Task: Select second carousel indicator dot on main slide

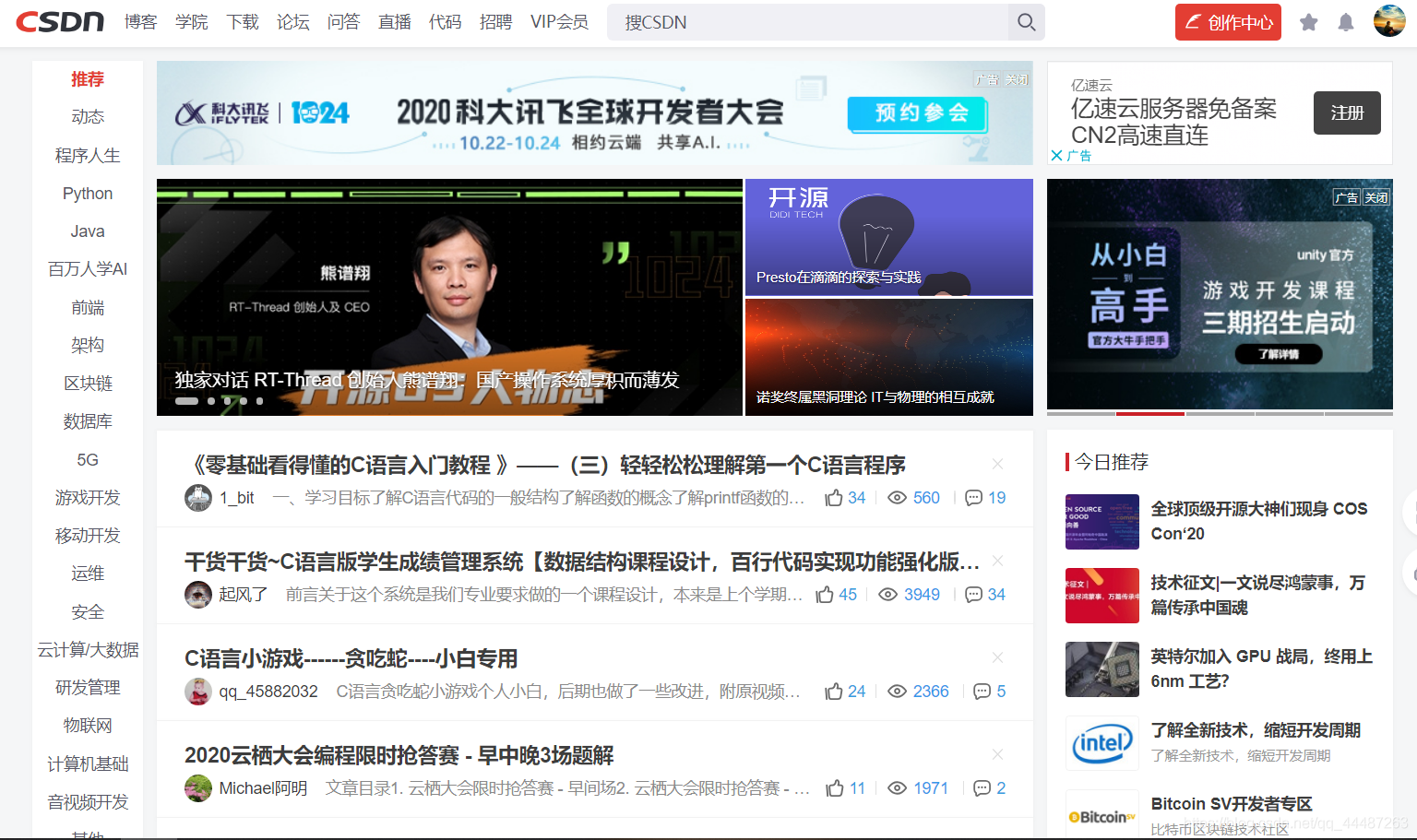Action: pyautogui.click(x=211, y=401)
